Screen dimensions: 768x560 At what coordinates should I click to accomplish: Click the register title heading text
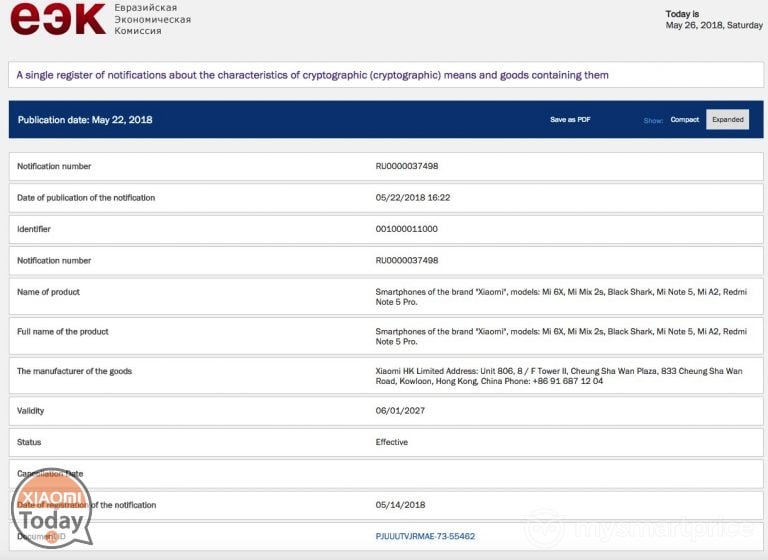coord(312,75)
